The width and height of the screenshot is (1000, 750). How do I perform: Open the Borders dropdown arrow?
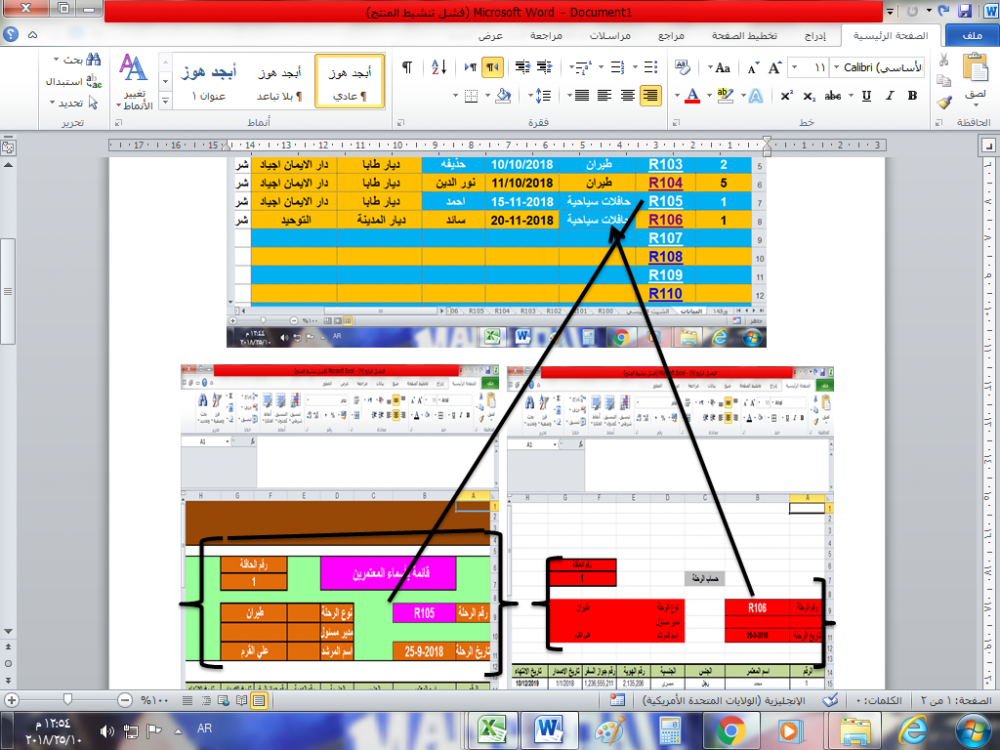[x=455, y=96]
